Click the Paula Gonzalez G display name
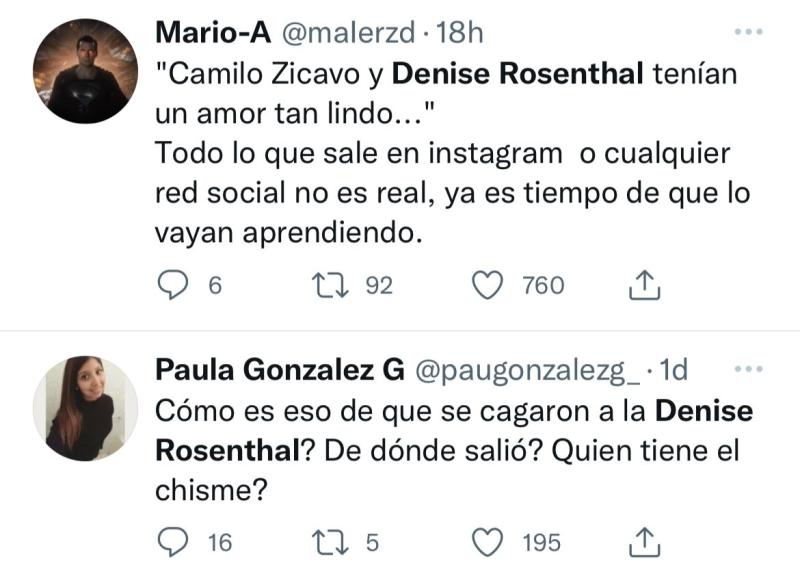This screenshot has width=800, height=574. [x=279, y=370]
